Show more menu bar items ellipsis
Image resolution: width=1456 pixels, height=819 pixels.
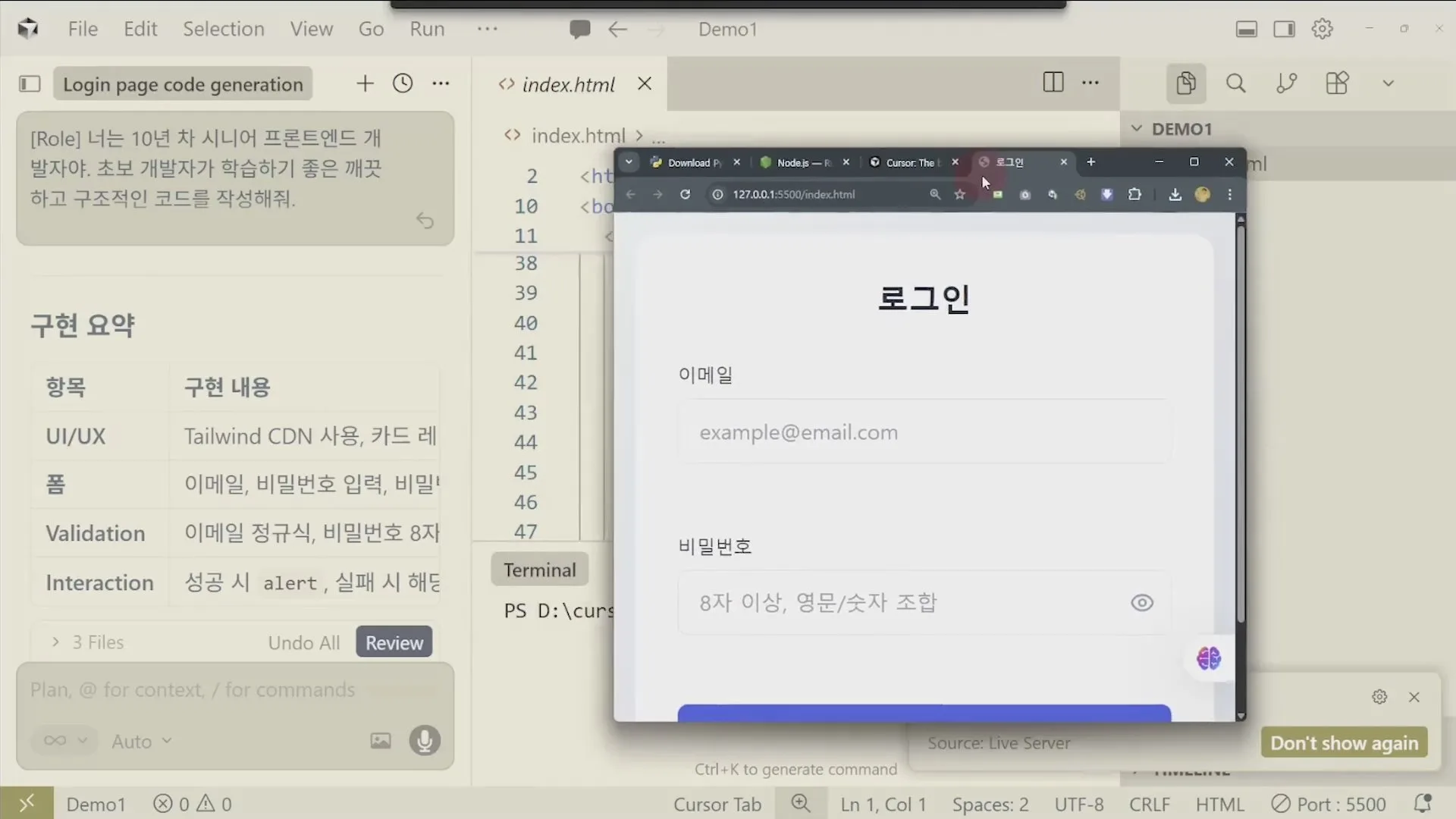[x=488, y=29]
